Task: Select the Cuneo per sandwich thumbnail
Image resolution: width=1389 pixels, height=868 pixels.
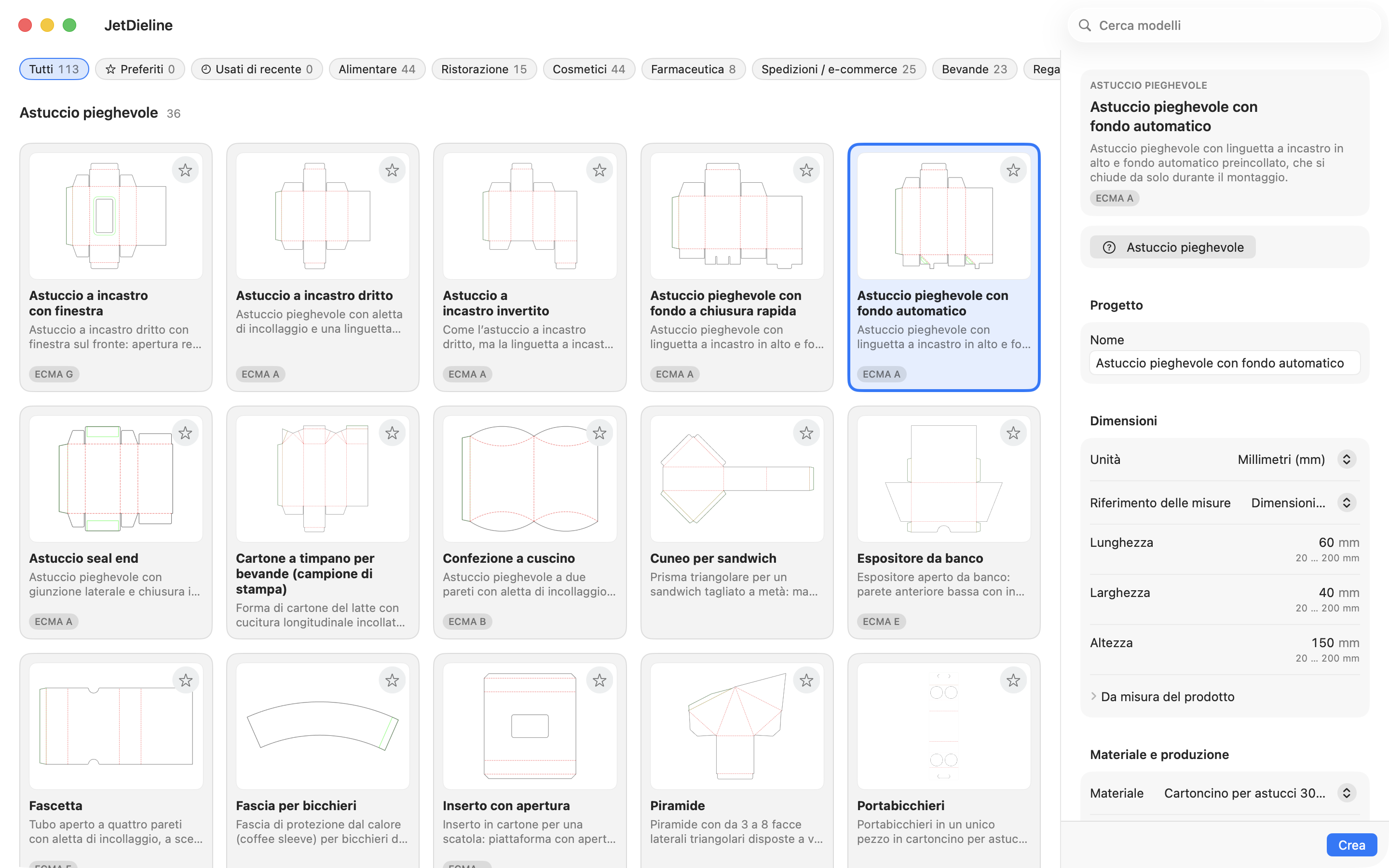Action: click(736, 479)
